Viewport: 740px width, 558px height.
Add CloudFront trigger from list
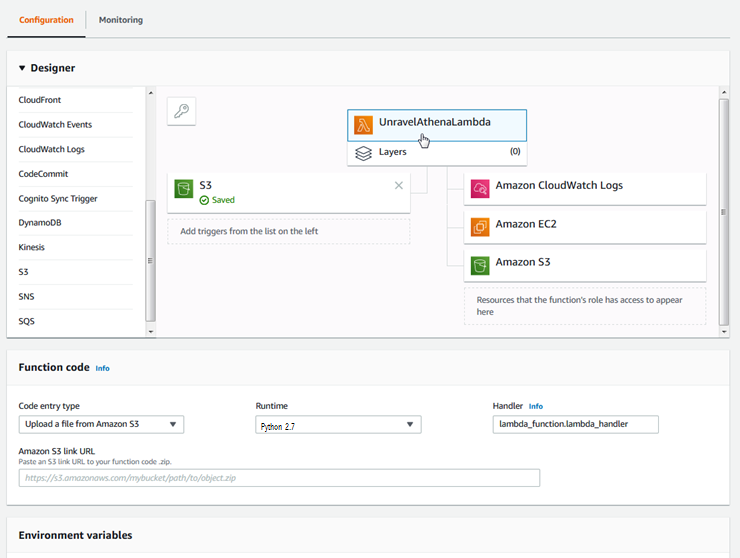click(40, 100)
